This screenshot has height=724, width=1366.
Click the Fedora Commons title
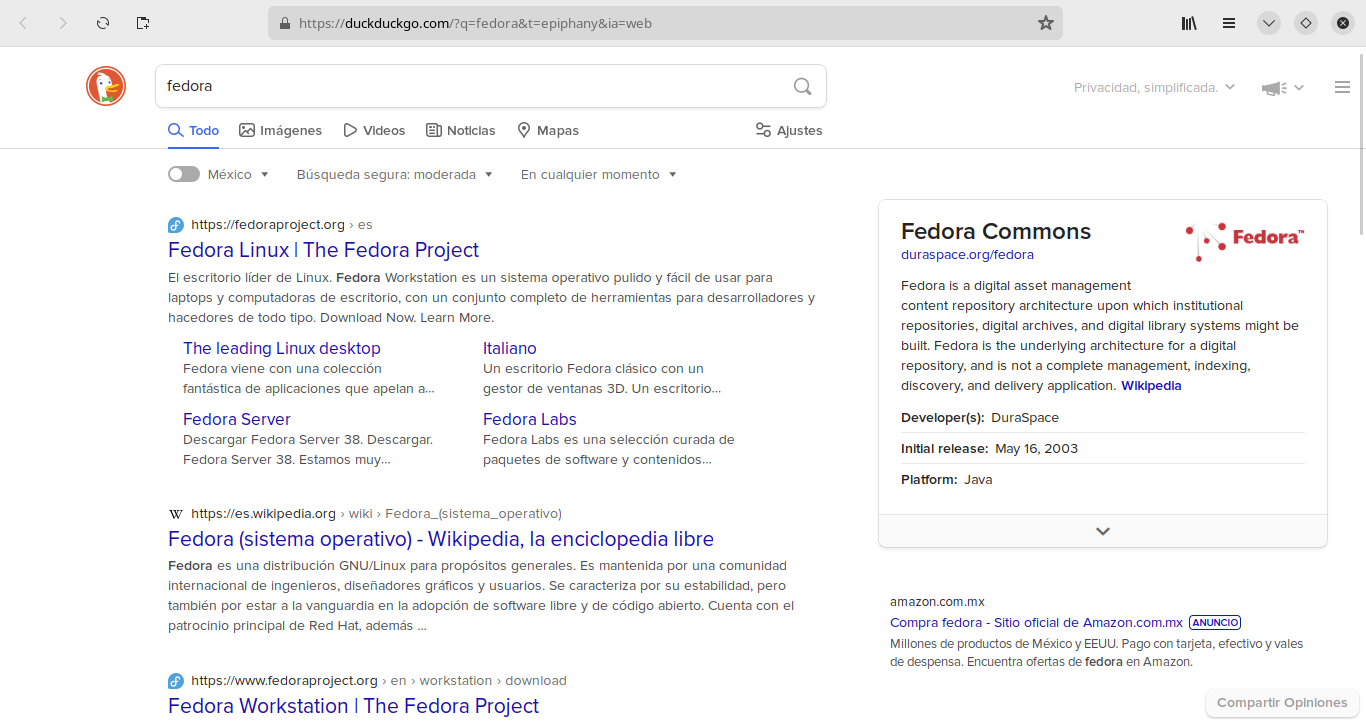click(x=996, y=231)
